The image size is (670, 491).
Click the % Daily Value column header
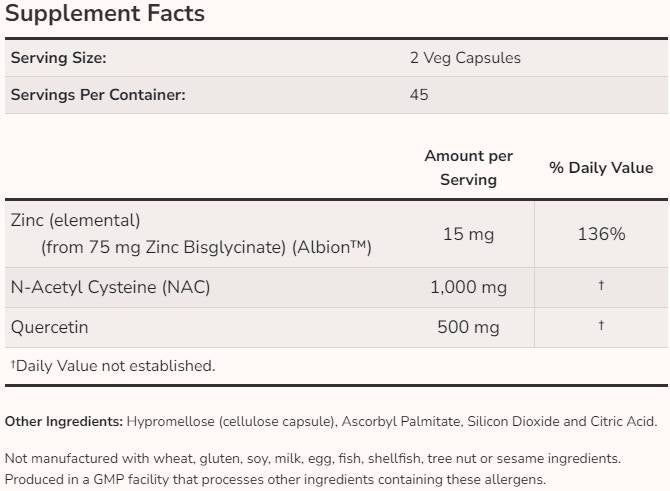(x=601, y=168)
